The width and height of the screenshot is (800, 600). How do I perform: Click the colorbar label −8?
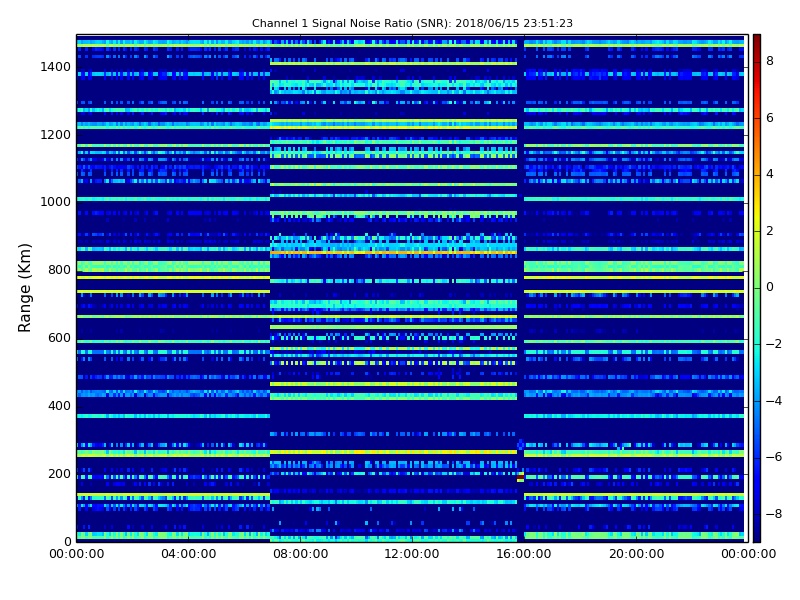click(774, 514)
